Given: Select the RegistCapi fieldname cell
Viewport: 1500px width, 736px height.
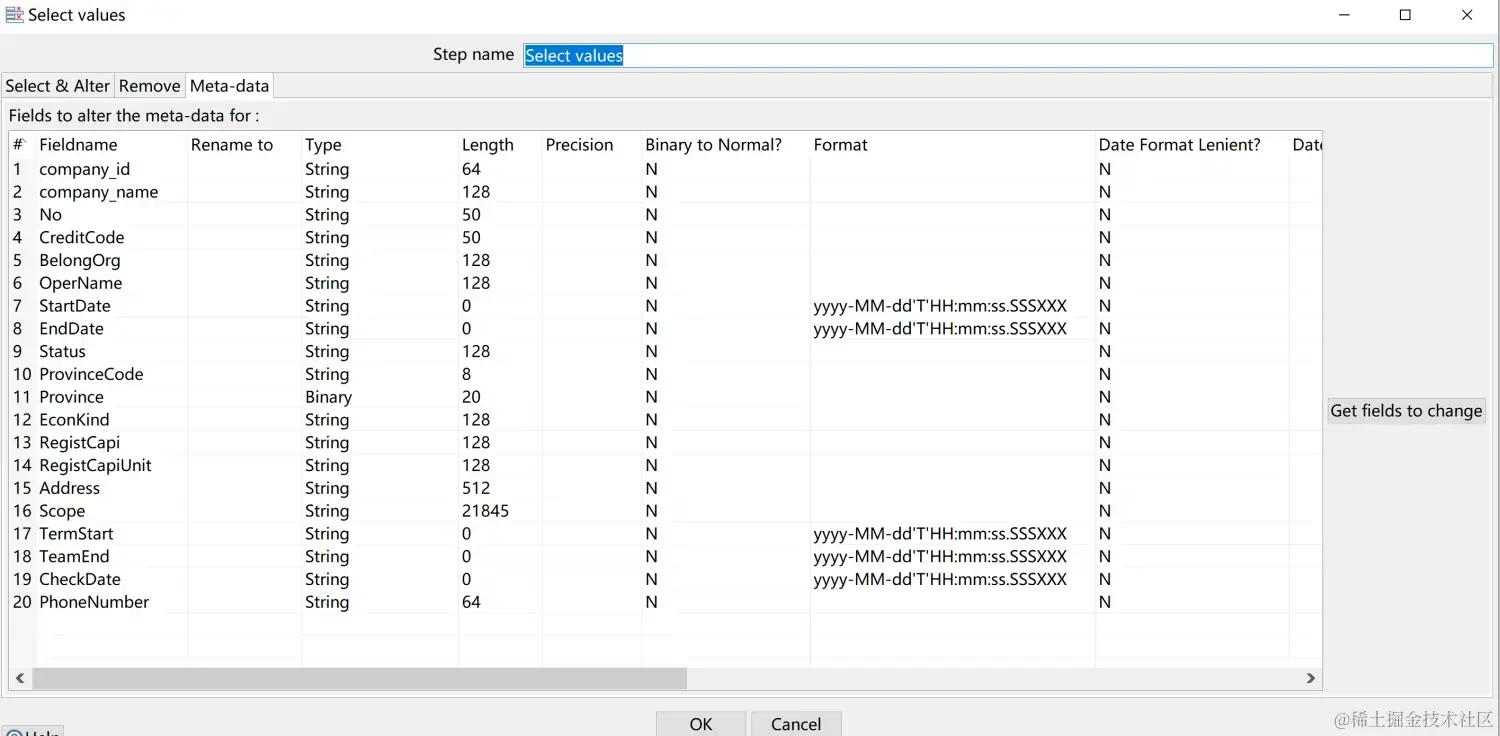Looking at the screenshot, I should point(112,443).
